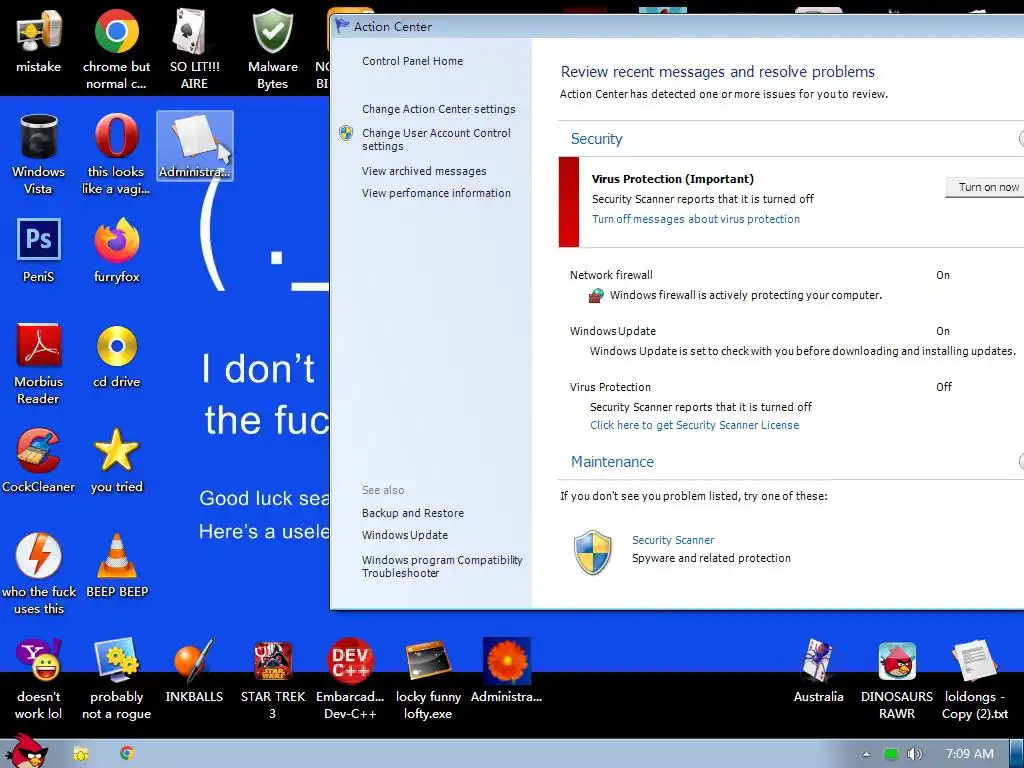Open 'Change Action Center settings'

438,109
